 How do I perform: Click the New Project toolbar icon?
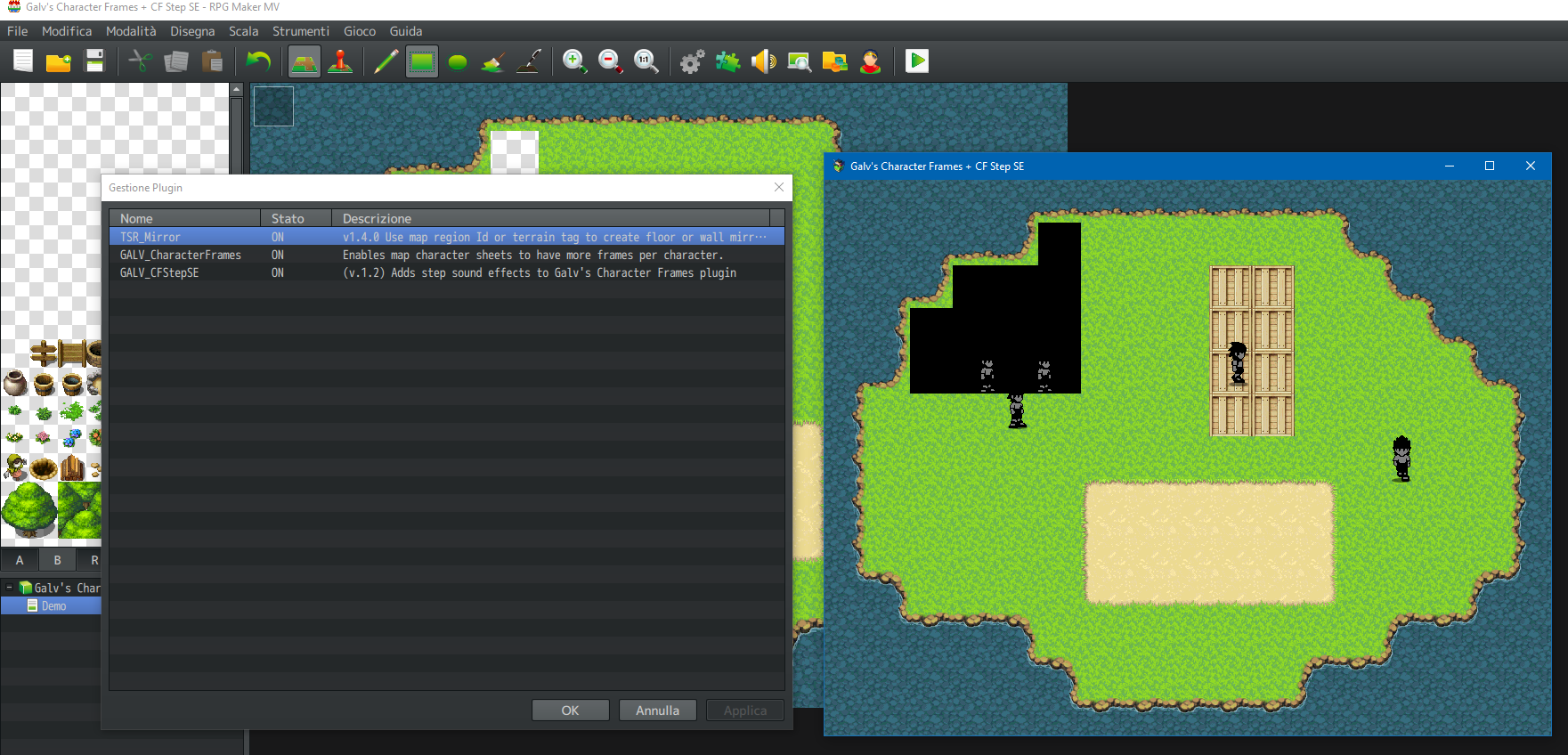(x=23, y=61)
